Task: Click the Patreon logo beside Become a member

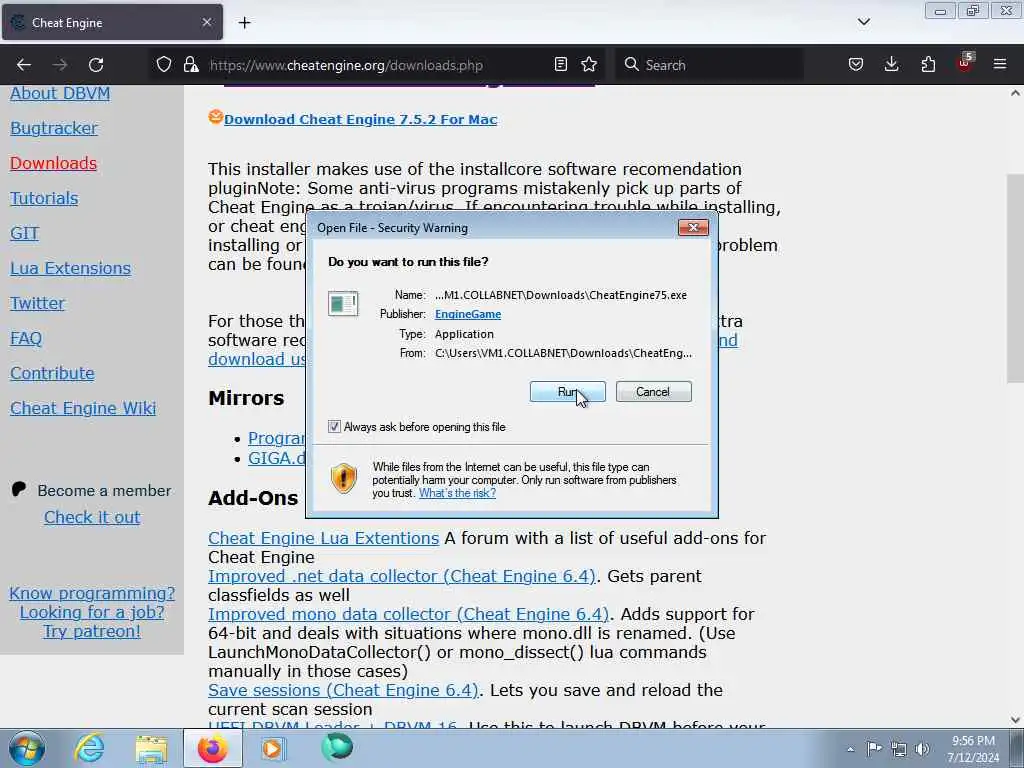Action: tap(19, 489)
